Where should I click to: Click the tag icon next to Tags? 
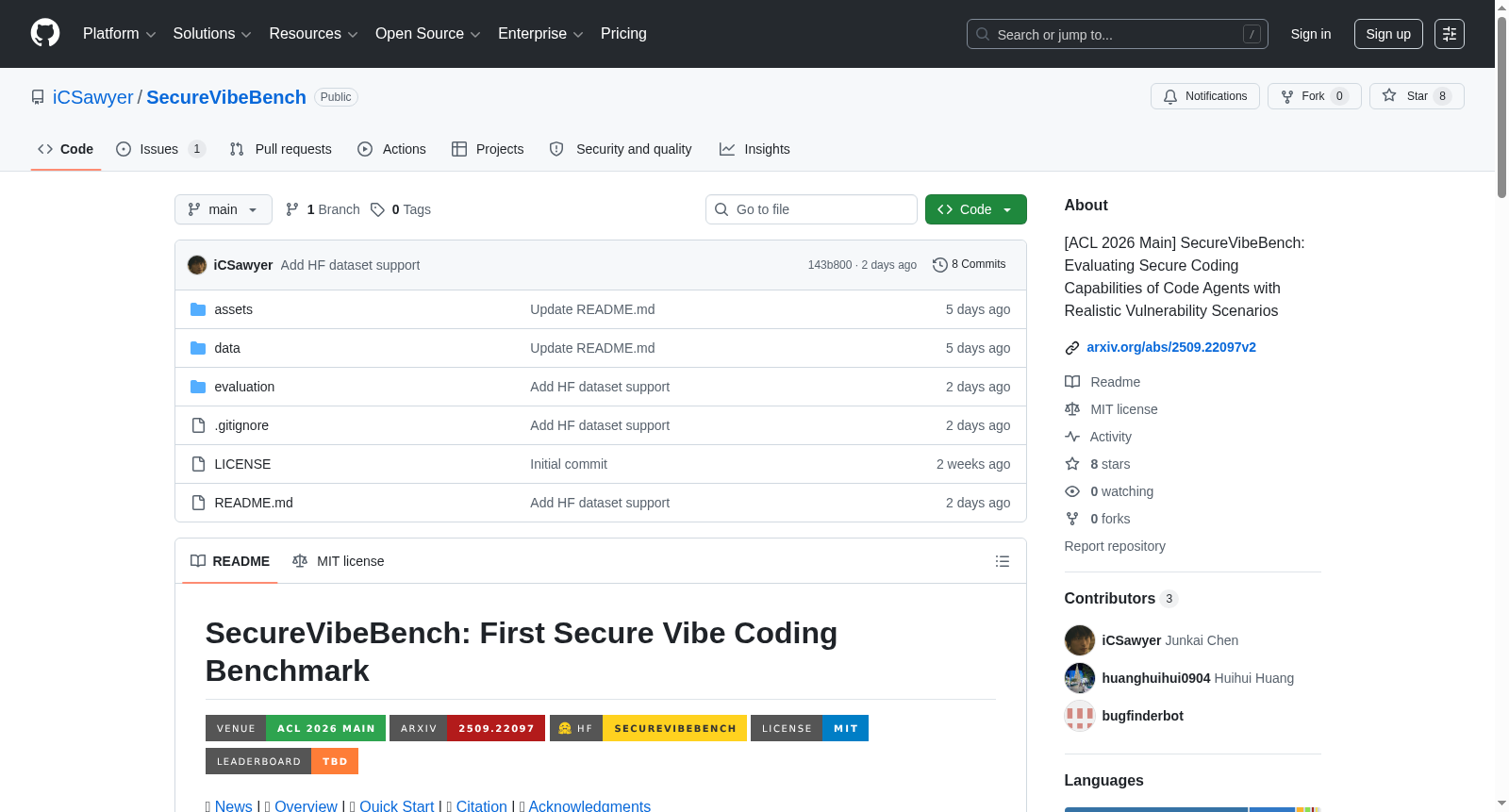click(x=377, y=209)
